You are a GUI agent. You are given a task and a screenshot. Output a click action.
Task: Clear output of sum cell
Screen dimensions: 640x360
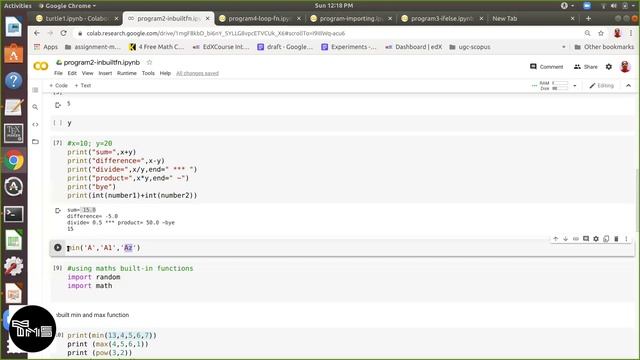click(58, 211)
